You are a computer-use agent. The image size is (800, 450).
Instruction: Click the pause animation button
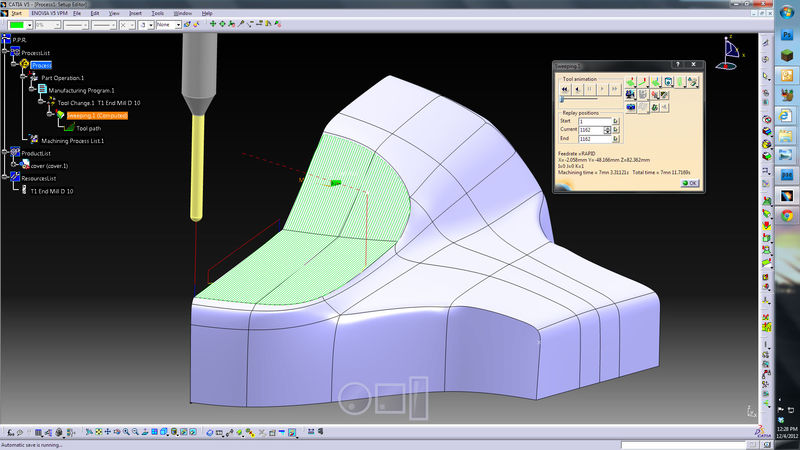point(590,89)
